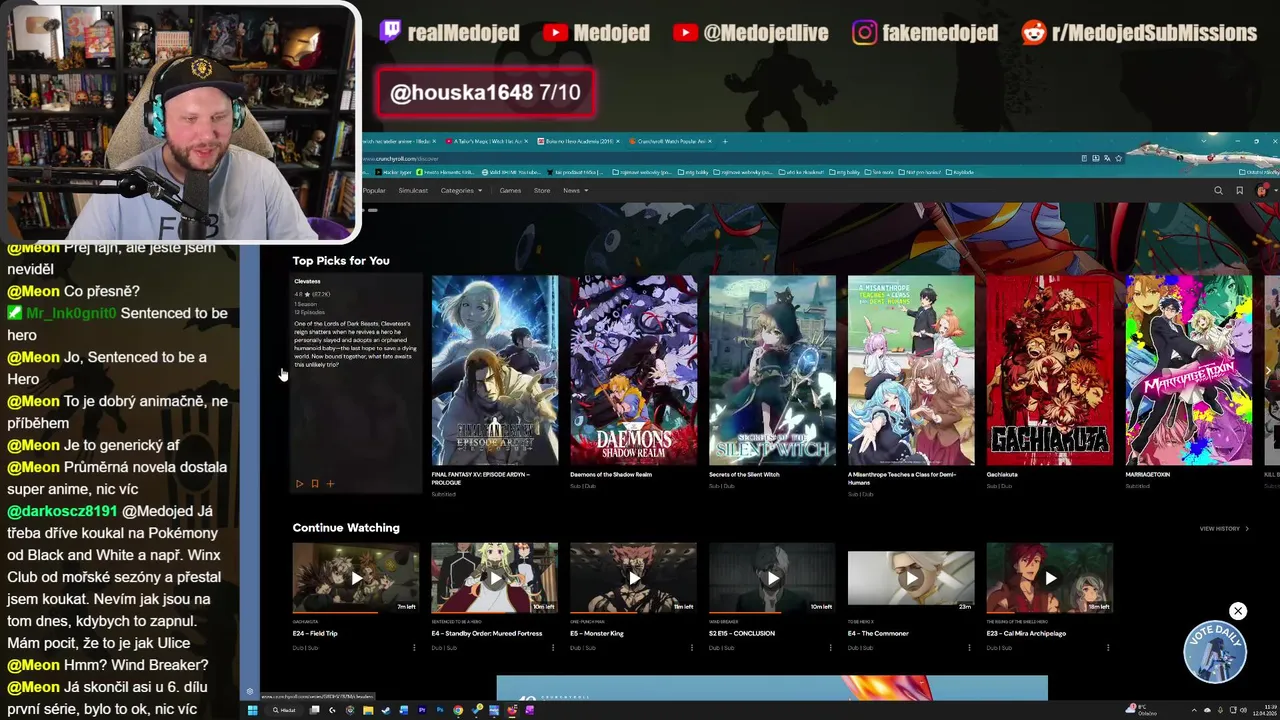Open a new browser tab

click(x=725, y=141)
